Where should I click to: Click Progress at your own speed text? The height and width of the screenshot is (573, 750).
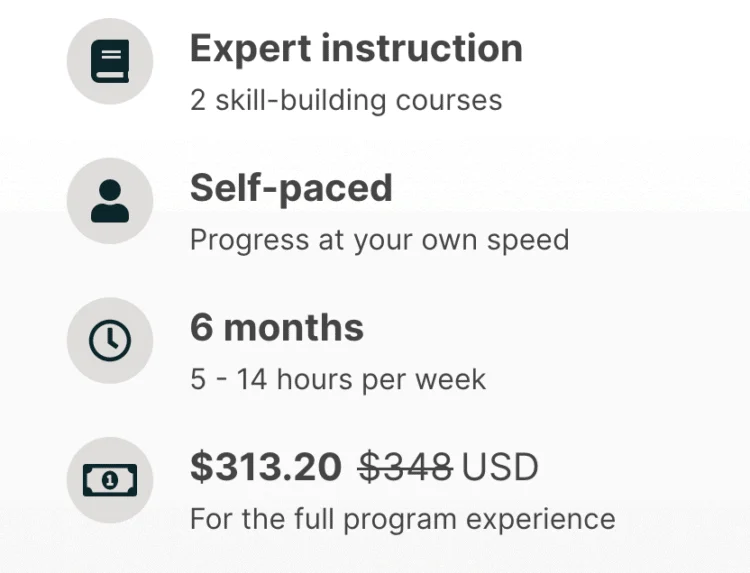pyautogui.click(x=380, y=240)
